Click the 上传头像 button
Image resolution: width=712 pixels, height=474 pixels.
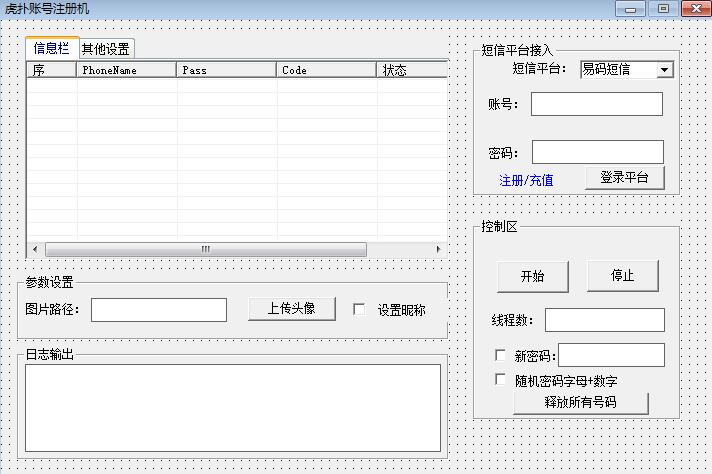[x=292, y=309]
